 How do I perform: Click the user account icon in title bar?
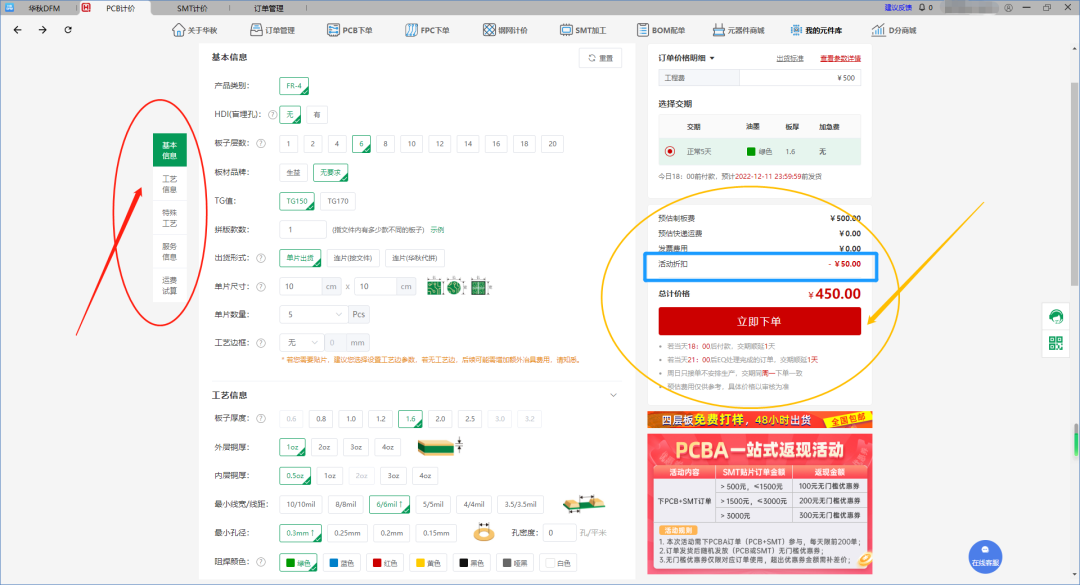(x=1008, y=8)
